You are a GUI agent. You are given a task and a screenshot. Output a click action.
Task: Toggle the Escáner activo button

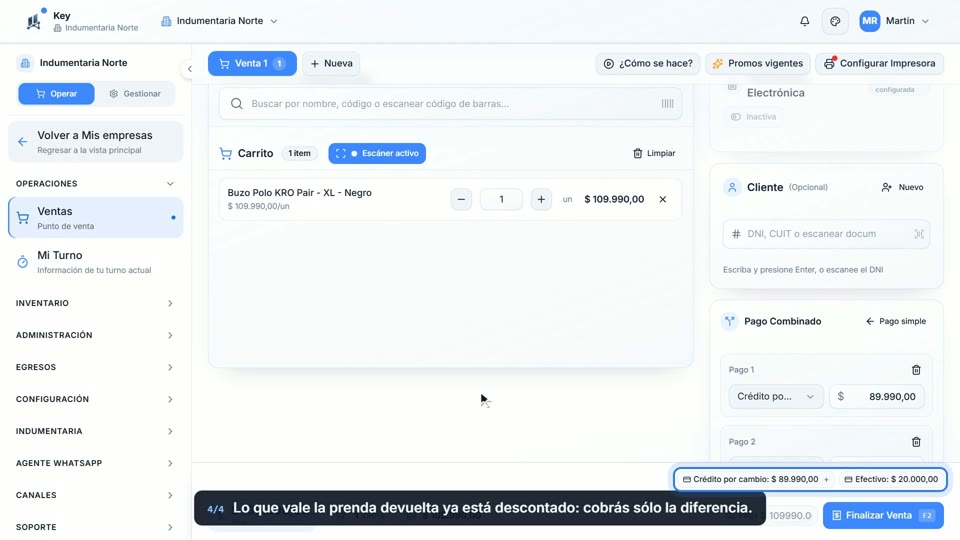[377, 153]
